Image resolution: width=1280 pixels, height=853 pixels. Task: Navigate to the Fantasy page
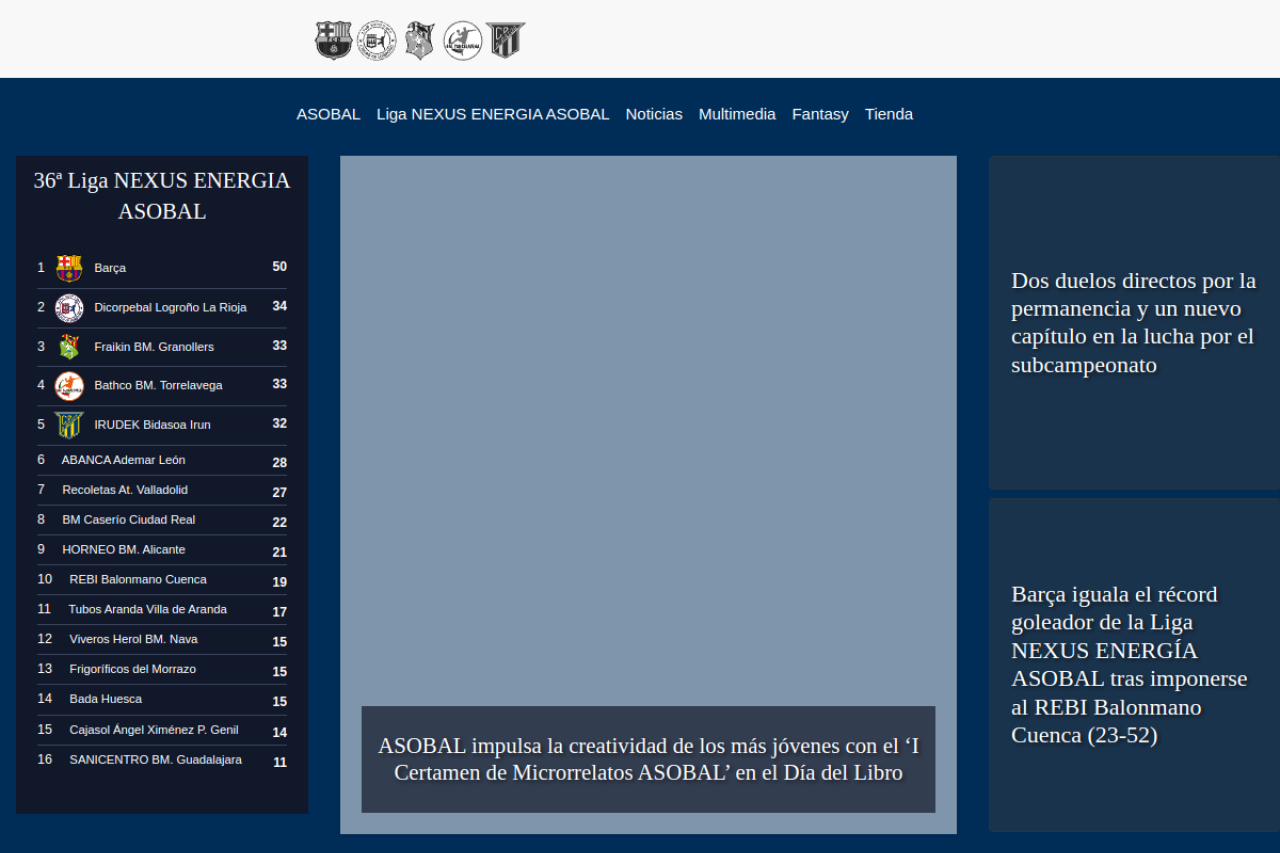tap(820, 114)
